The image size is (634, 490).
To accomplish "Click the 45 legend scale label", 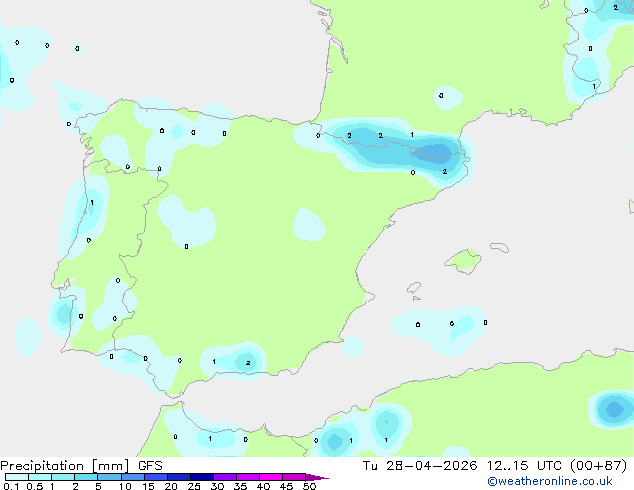I will pyautogui.click(x=286, y=486).
